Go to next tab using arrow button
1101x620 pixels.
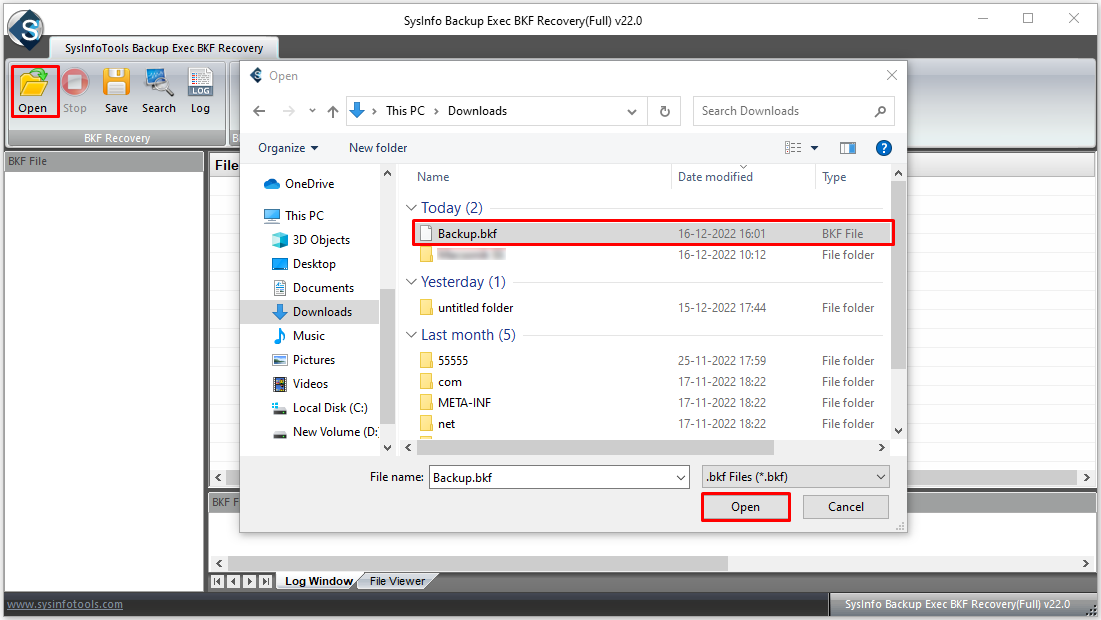249,581
